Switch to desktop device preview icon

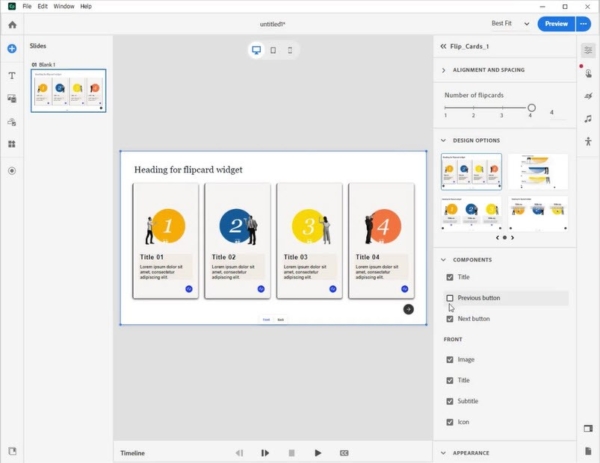click(x=256, y=50)
